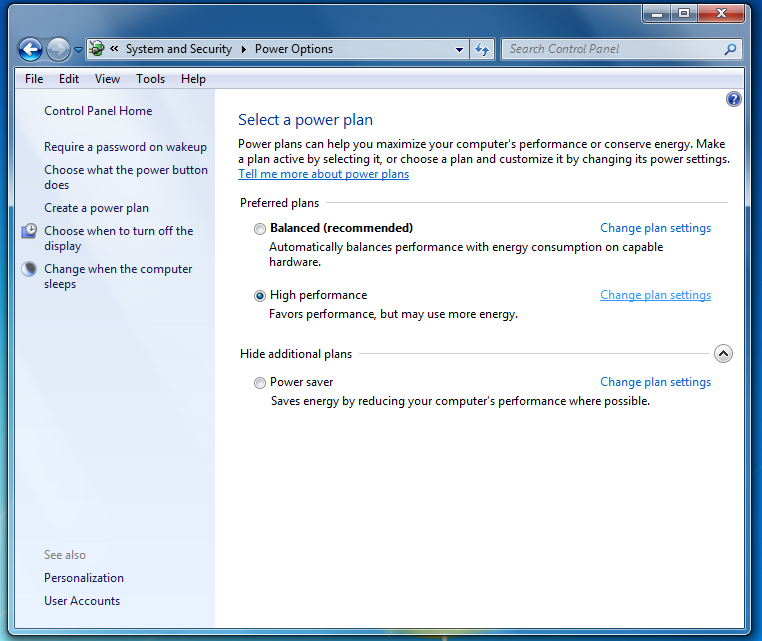Viewport: 762px width, 641px height.
Task: Open the System and Security breadcrumb
Action: (178, 49)
